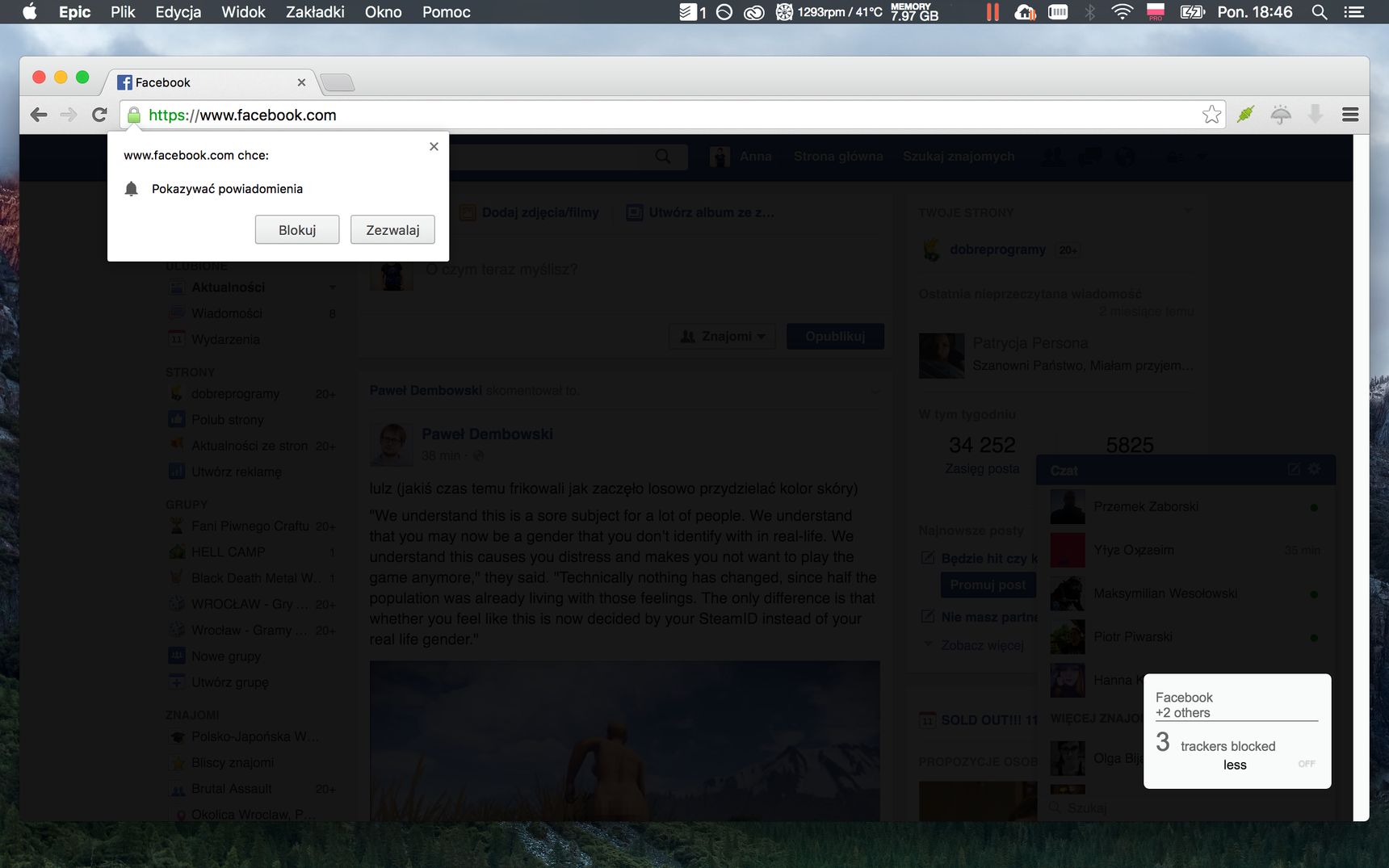Viewport: 1389px width, 868px height.
Task: Open the Pomoc menu
Action: pos(446,11)
